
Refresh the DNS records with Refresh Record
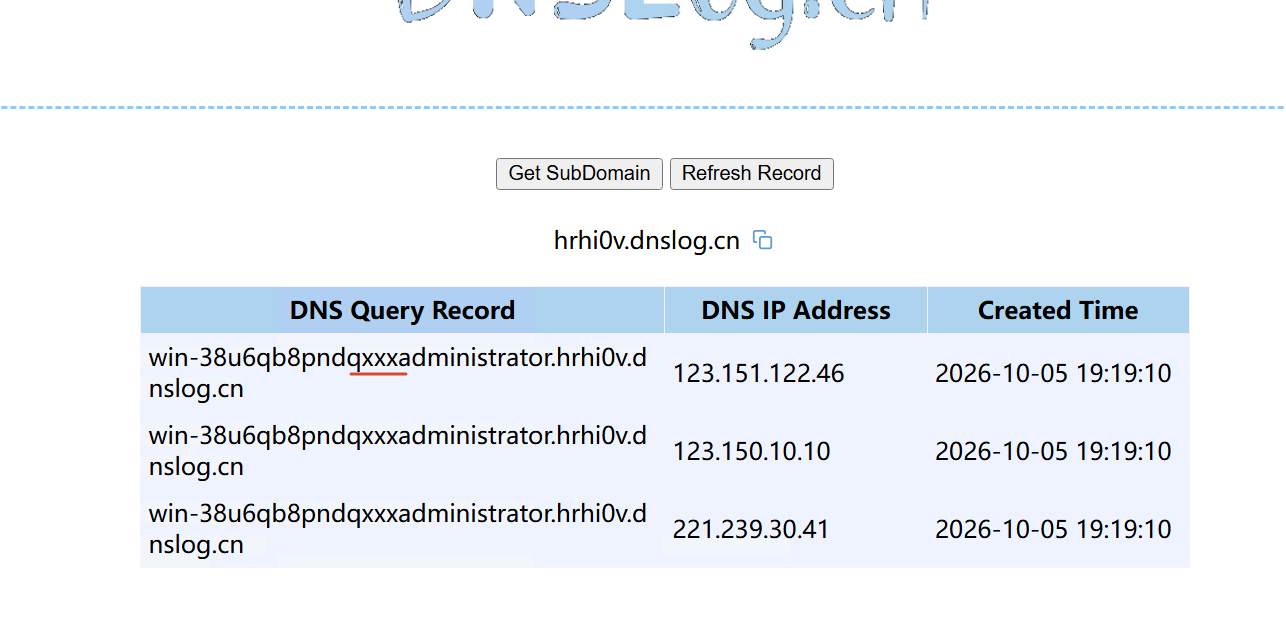(751, 173)
